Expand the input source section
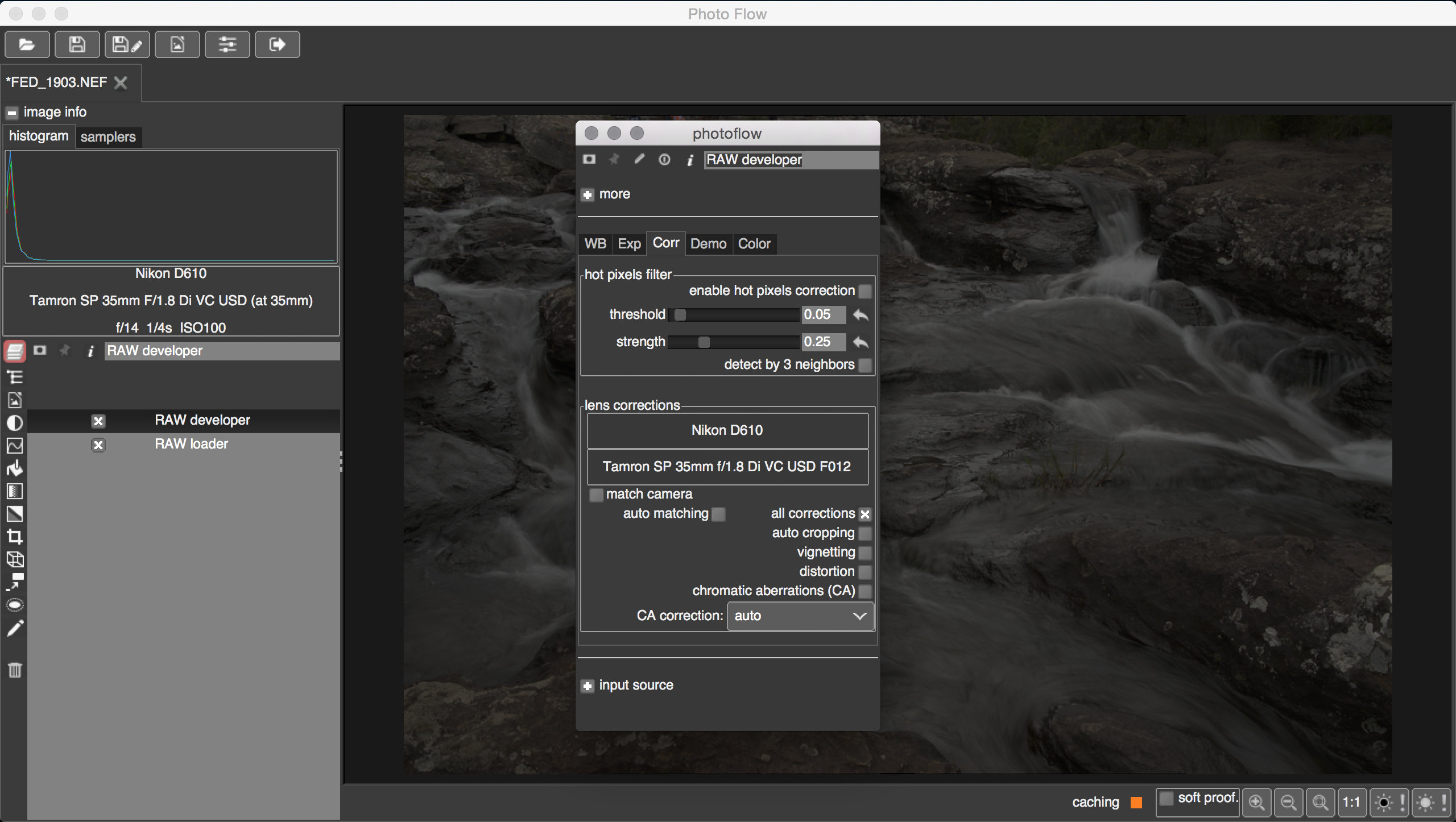The height and width of the screenshot is (822, 1456). click(x=588, y=686)
